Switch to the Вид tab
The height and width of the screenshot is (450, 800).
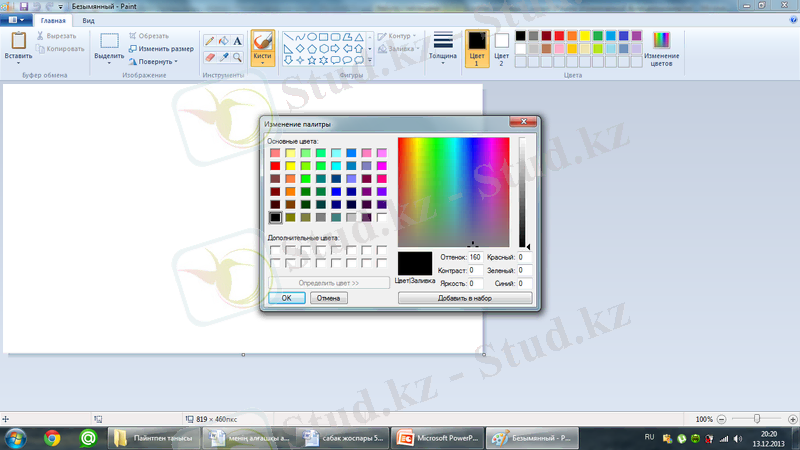(x=89, y=19)
